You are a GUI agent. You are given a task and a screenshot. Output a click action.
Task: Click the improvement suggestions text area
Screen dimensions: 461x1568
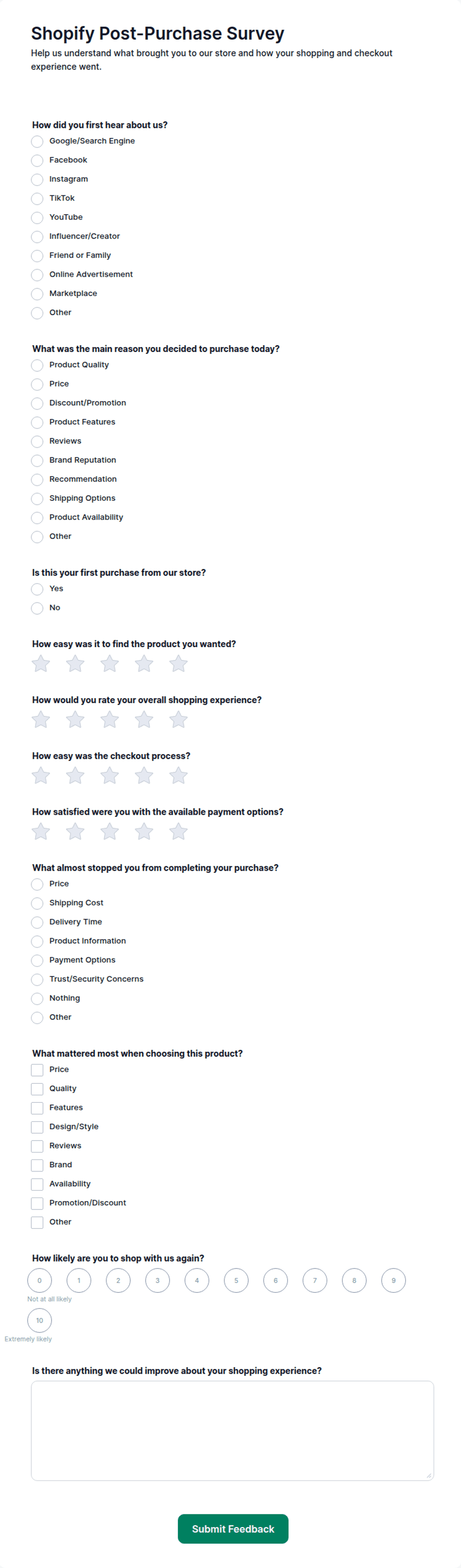232,1431
